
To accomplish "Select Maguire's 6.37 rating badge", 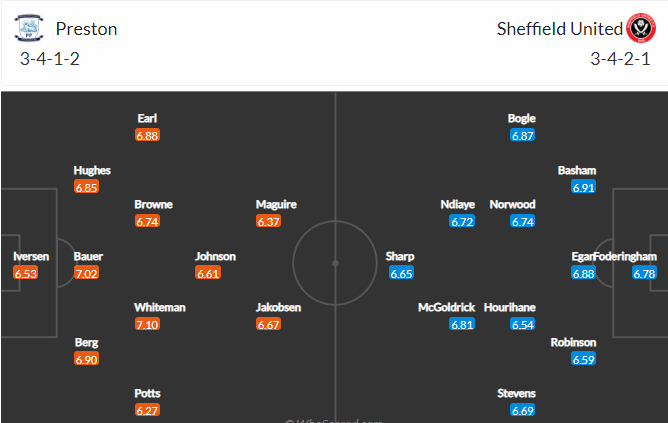I will click(269, 221).
